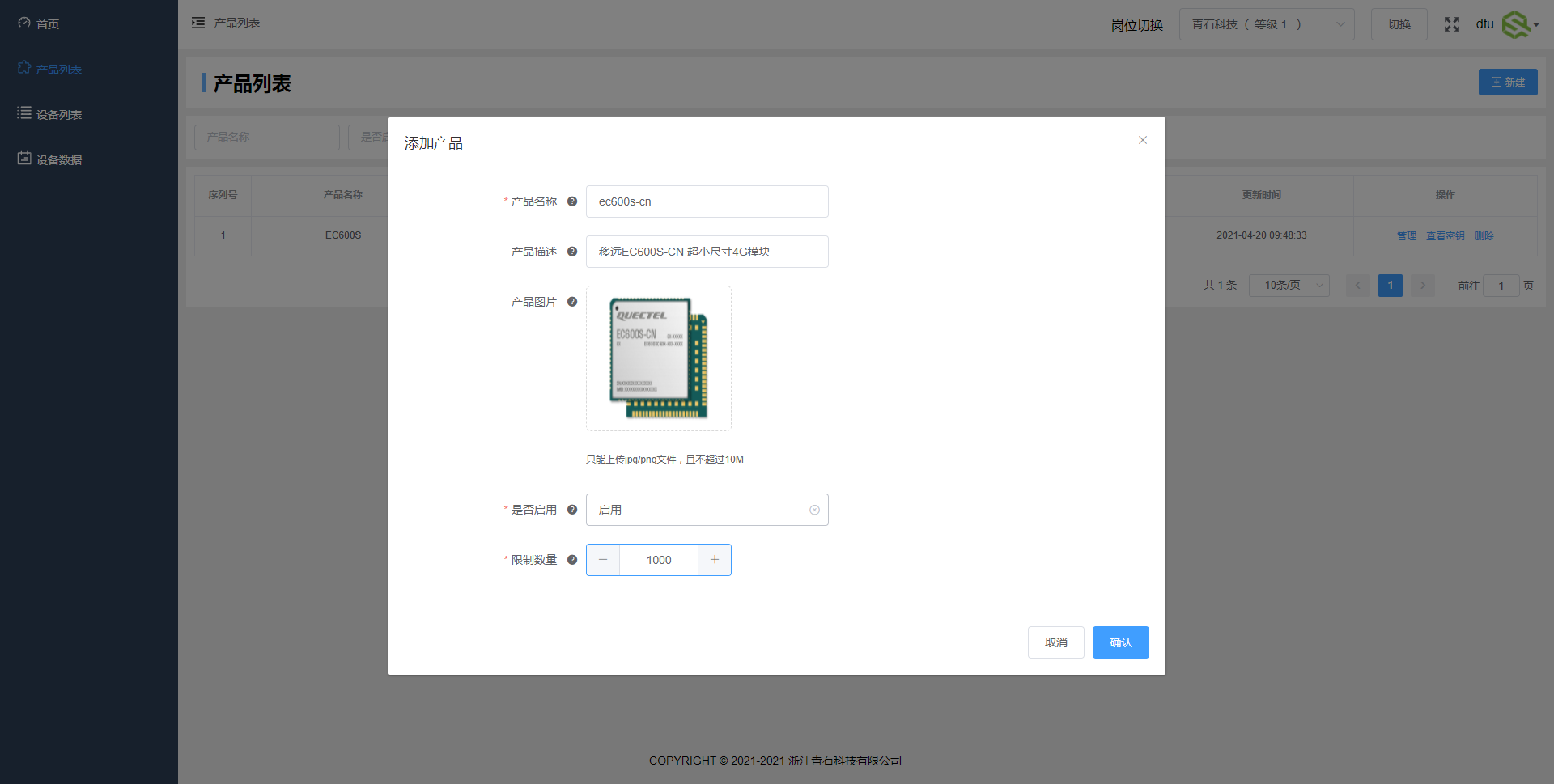Click the help icon beside 产品图片
Viewport: 1554px width, 784px height.
click(x=572, y=301)
